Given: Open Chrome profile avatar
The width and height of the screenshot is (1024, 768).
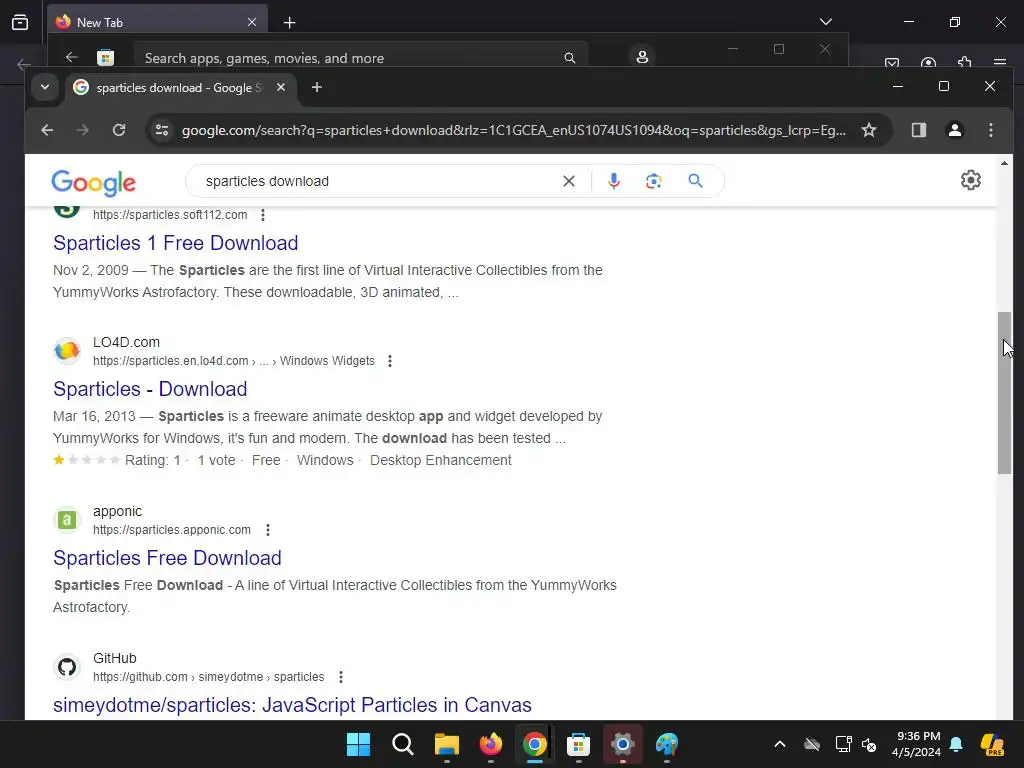Looking at the screenshot, I should click(x=955, y=130).
